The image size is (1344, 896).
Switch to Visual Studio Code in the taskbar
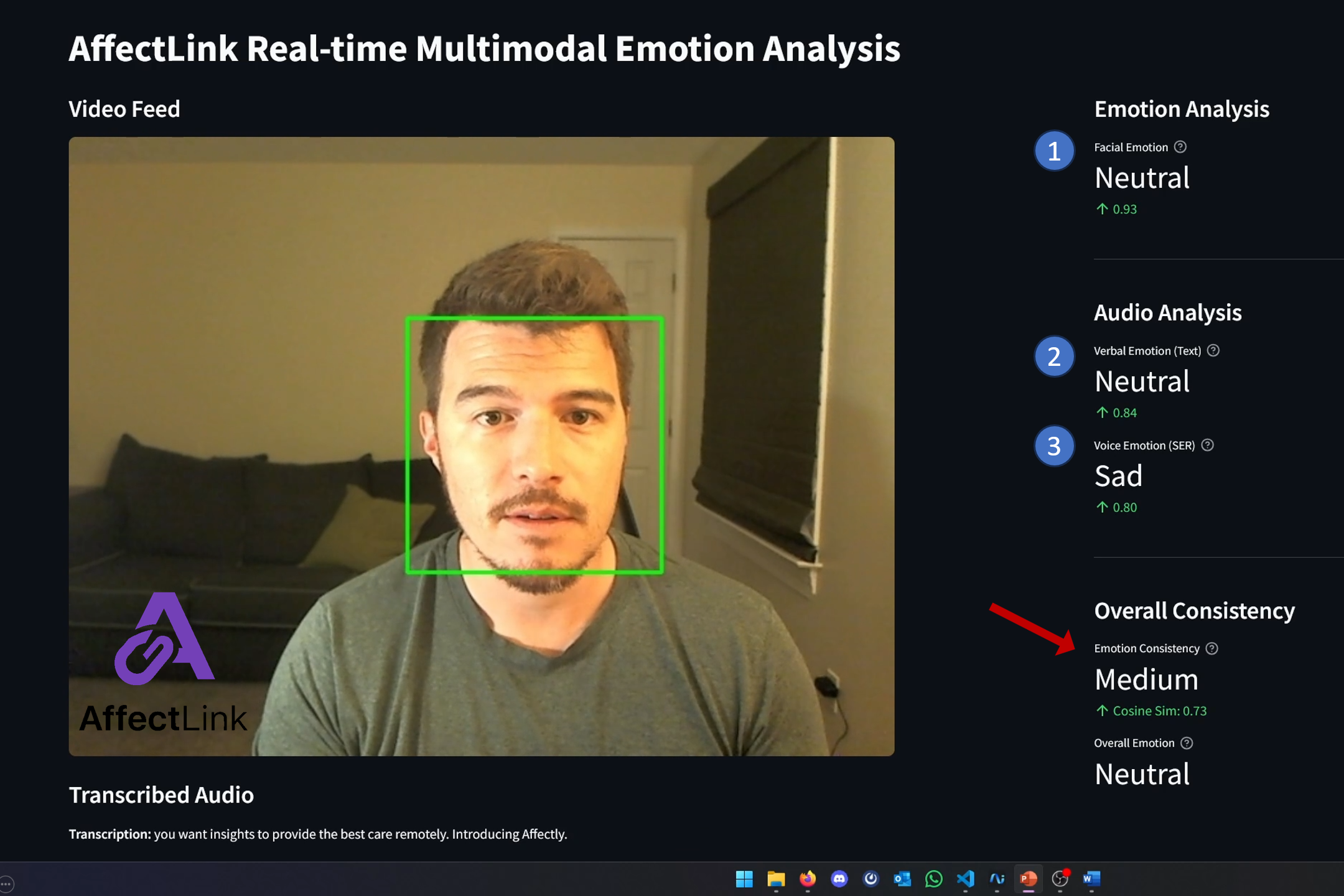pos(966,879)
